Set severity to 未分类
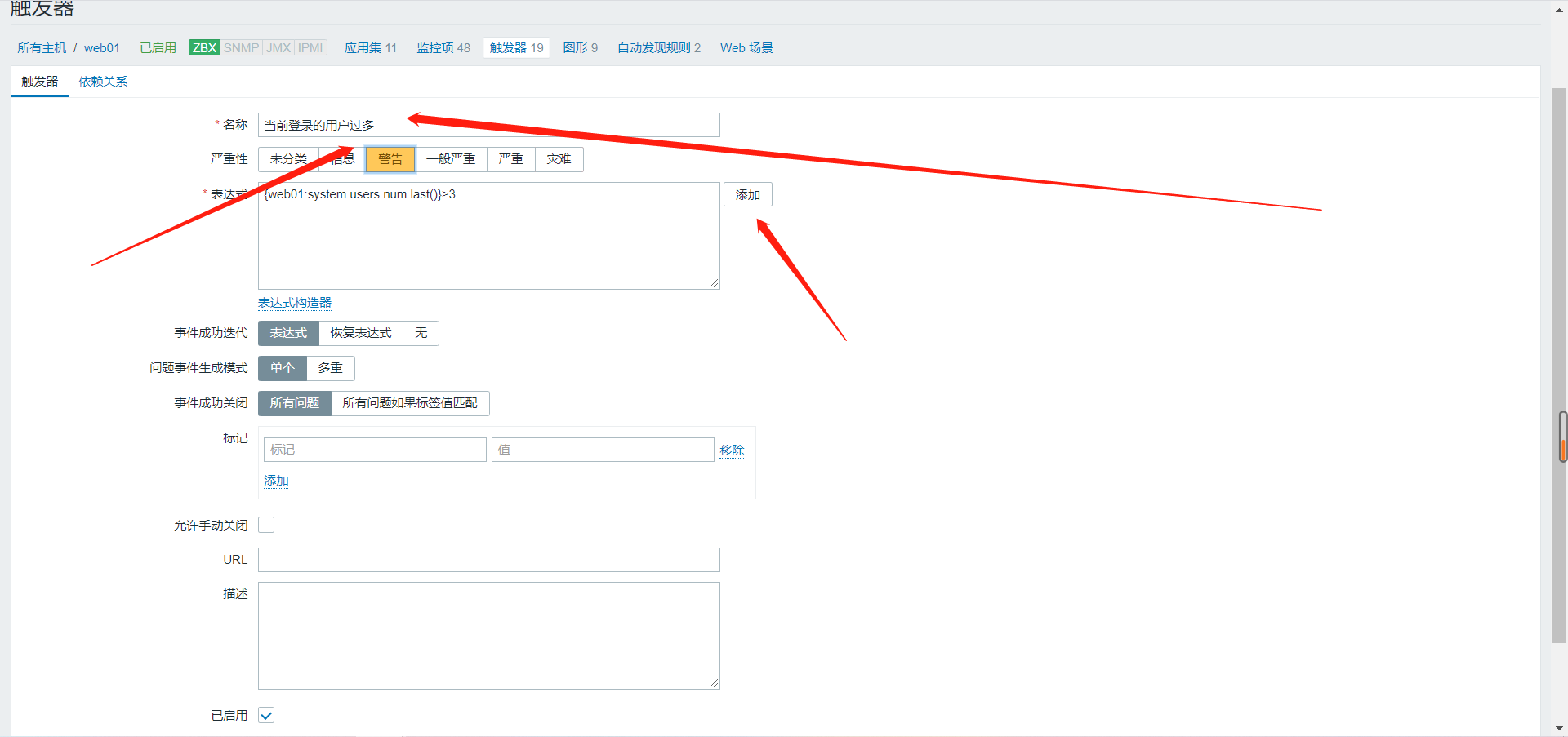Viewport: 1568px width, 737px height. pos(287,159)
